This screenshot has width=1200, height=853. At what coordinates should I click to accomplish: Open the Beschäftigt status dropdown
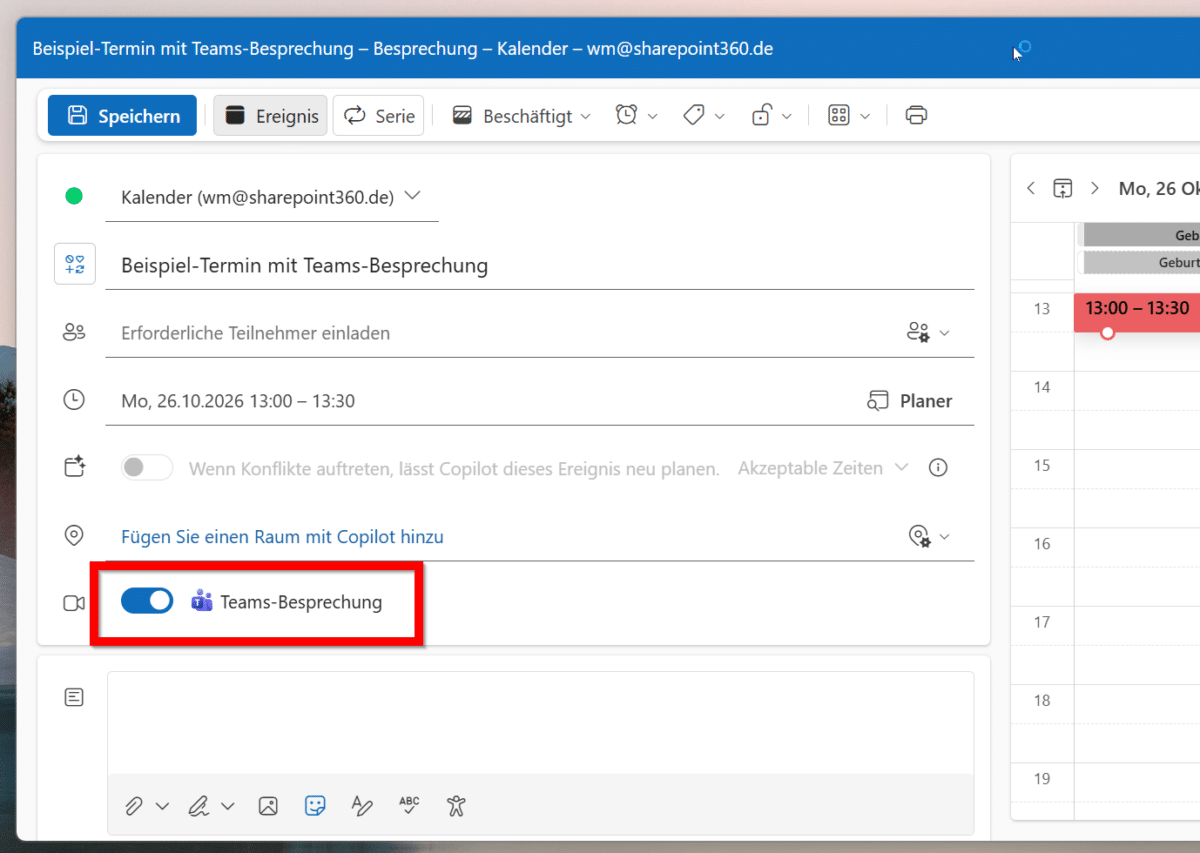[x=521, y=116]
